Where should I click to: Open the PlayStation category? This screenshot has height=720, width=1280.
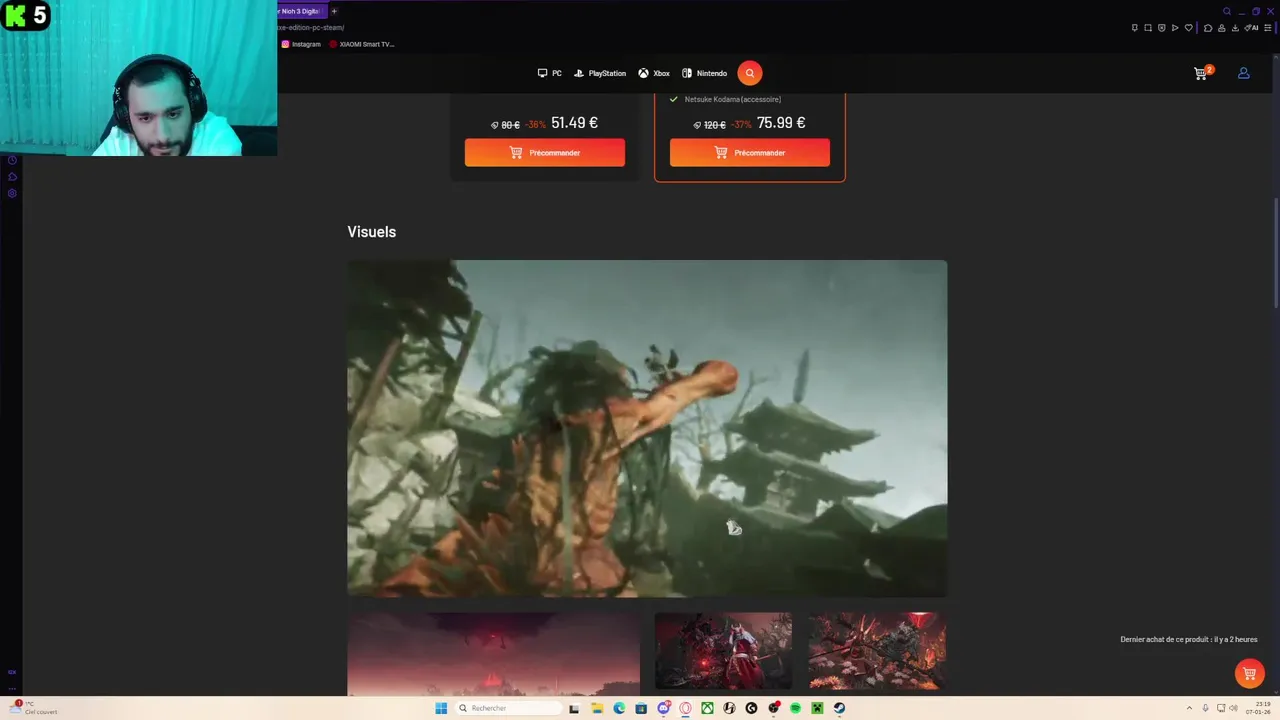[600, 73]
